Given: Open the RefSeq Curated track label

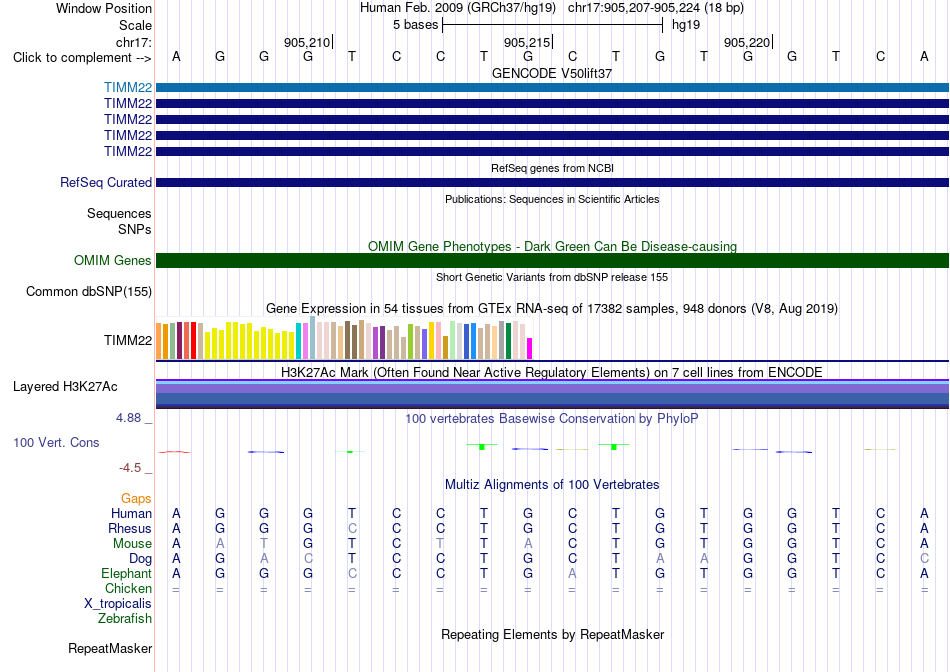Looking at the screenshot, I should click(105, 182).
